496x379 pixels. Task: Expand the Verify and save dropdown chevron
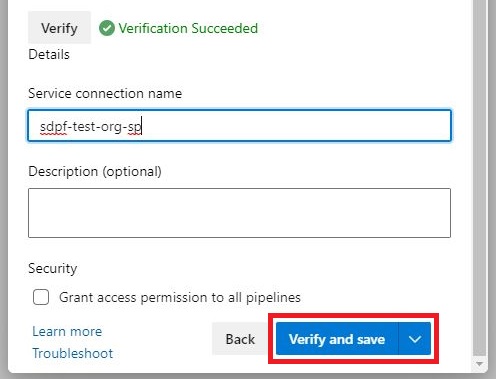click(414, 339)
